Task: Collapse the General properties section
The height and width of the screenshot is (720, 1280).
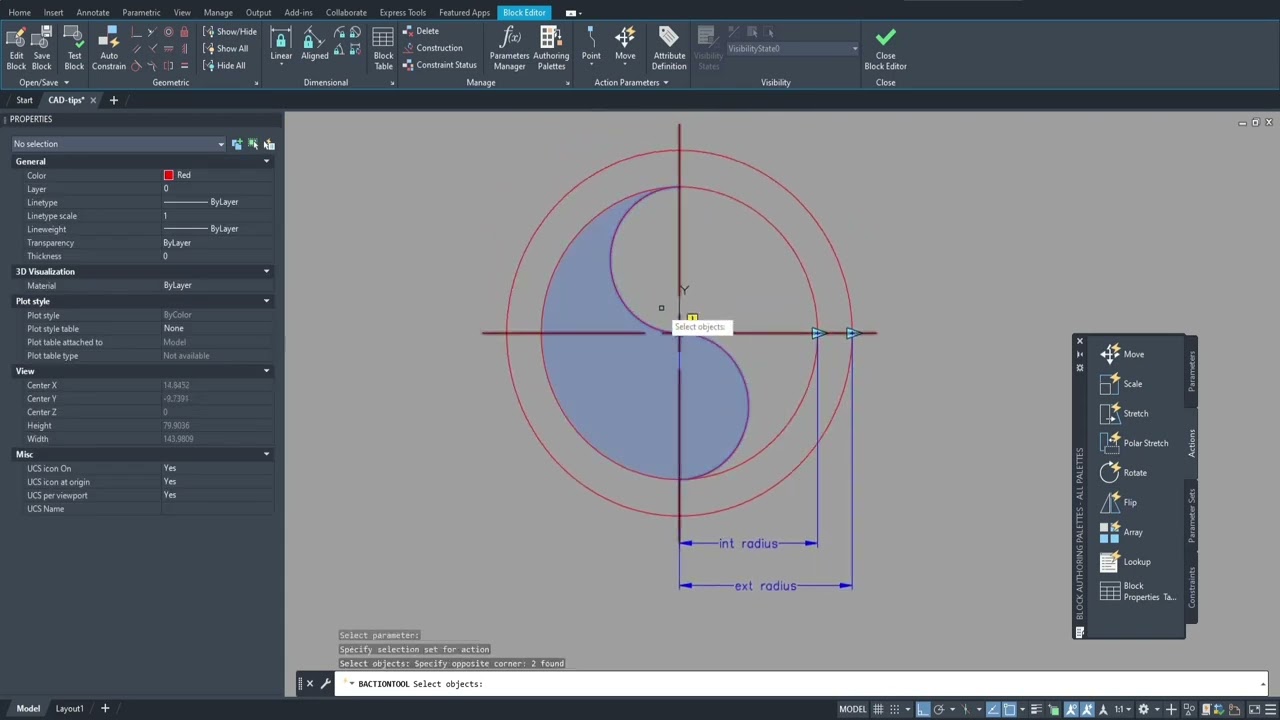Action: [x=266, y=161]
